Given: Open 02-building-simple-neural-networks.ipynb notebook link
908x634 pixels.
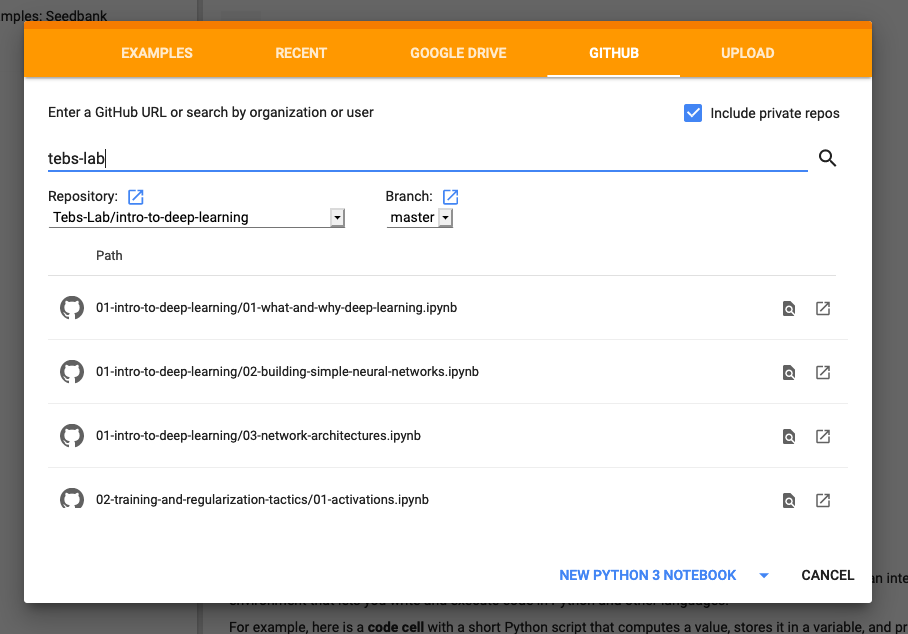Looking at the screenshot, I should 287,372.
